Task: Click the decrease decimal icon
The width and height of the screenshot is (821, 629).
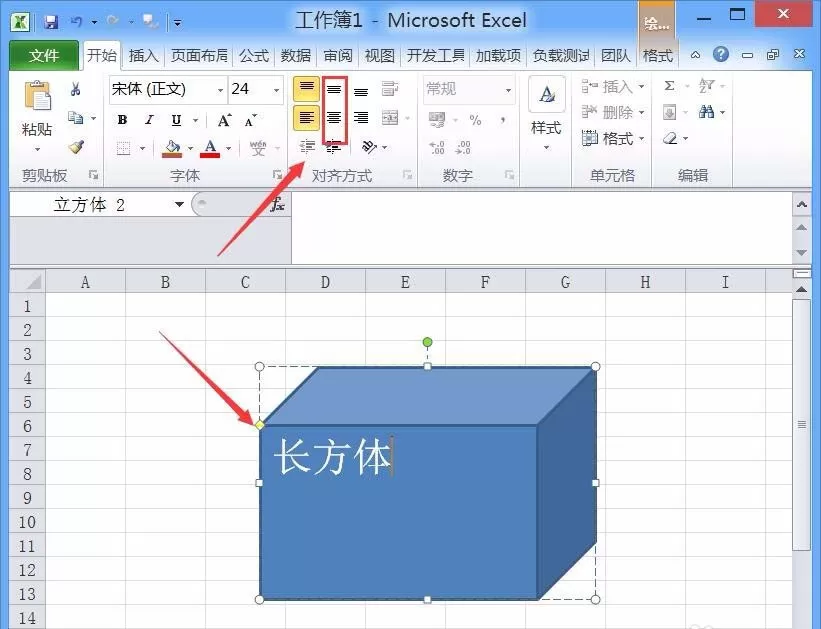Action: [x=463, y=148]
